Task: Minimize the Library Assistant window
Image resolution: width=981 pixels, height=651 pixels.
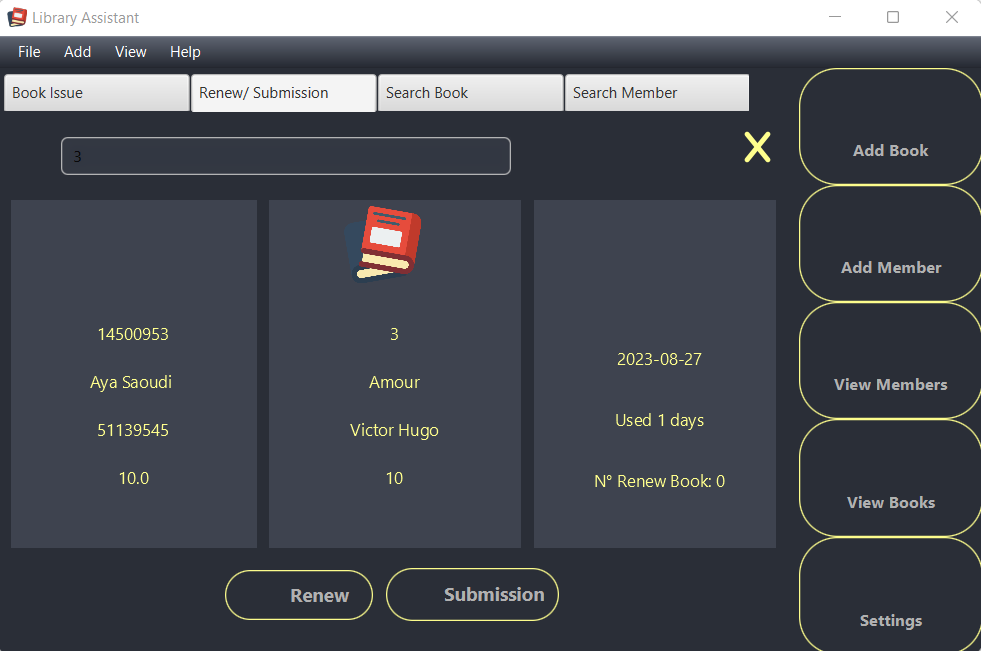Action: tap(835, 17)
